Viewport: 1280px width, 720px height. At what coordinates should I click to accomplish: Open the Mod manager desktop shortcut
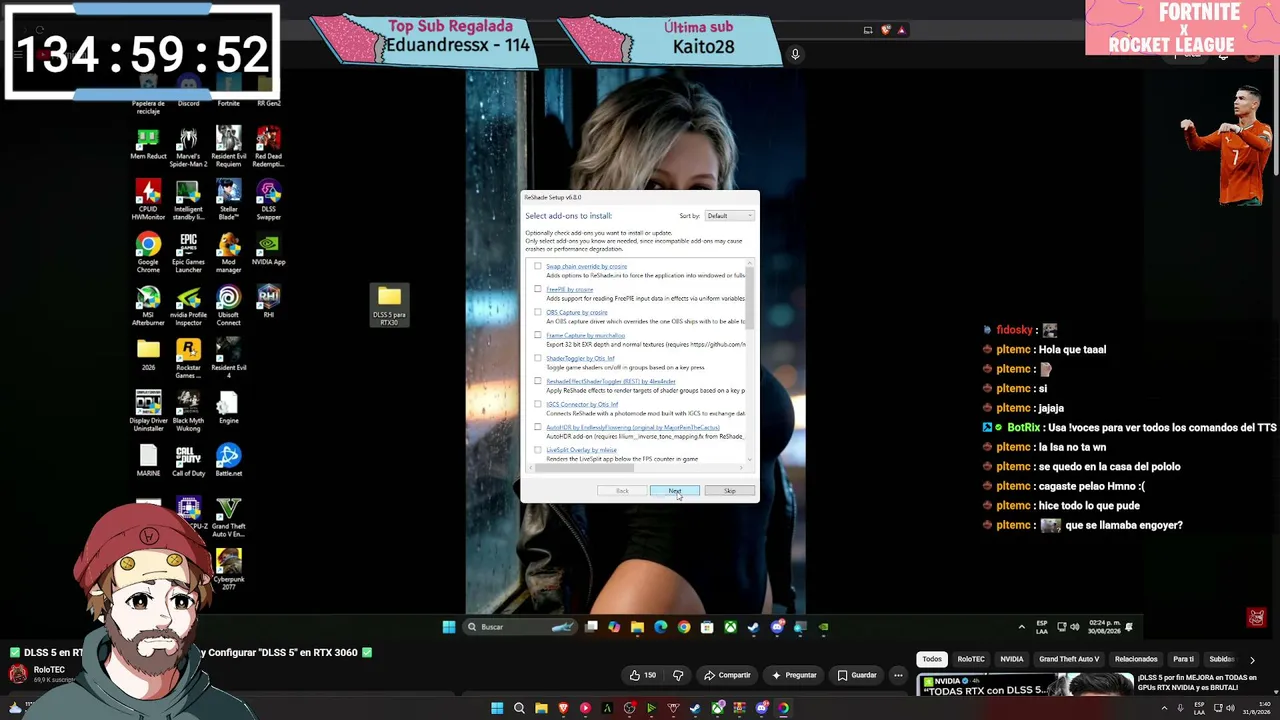pos(228,252)
